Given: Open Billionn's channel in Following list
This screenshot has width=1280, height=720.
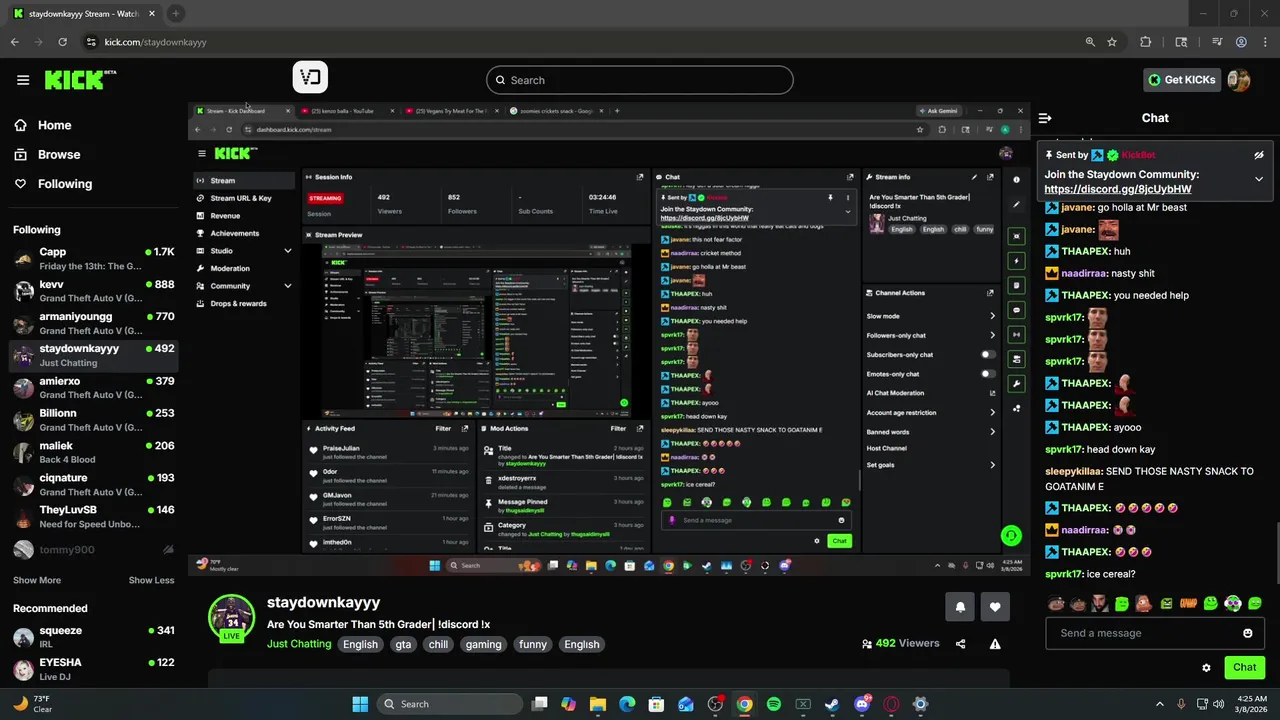Looking at the screenshot, I should point(93,419).
